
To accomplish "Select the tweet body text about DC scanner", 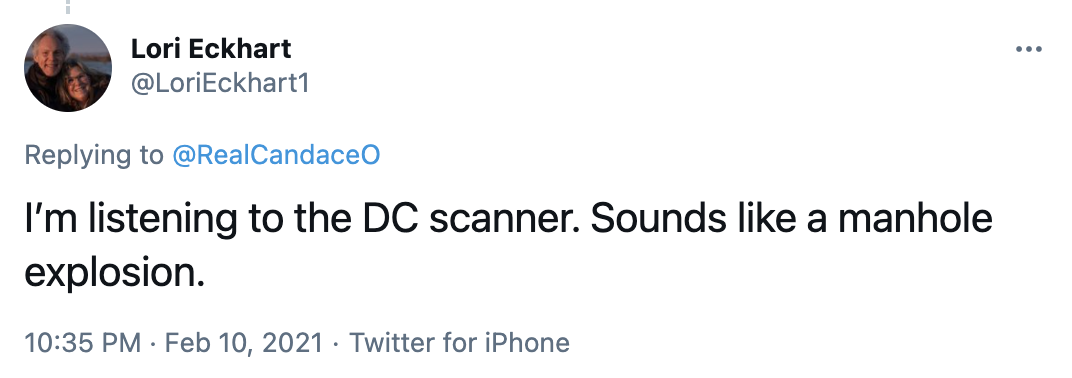I will [x=508, y=245].
